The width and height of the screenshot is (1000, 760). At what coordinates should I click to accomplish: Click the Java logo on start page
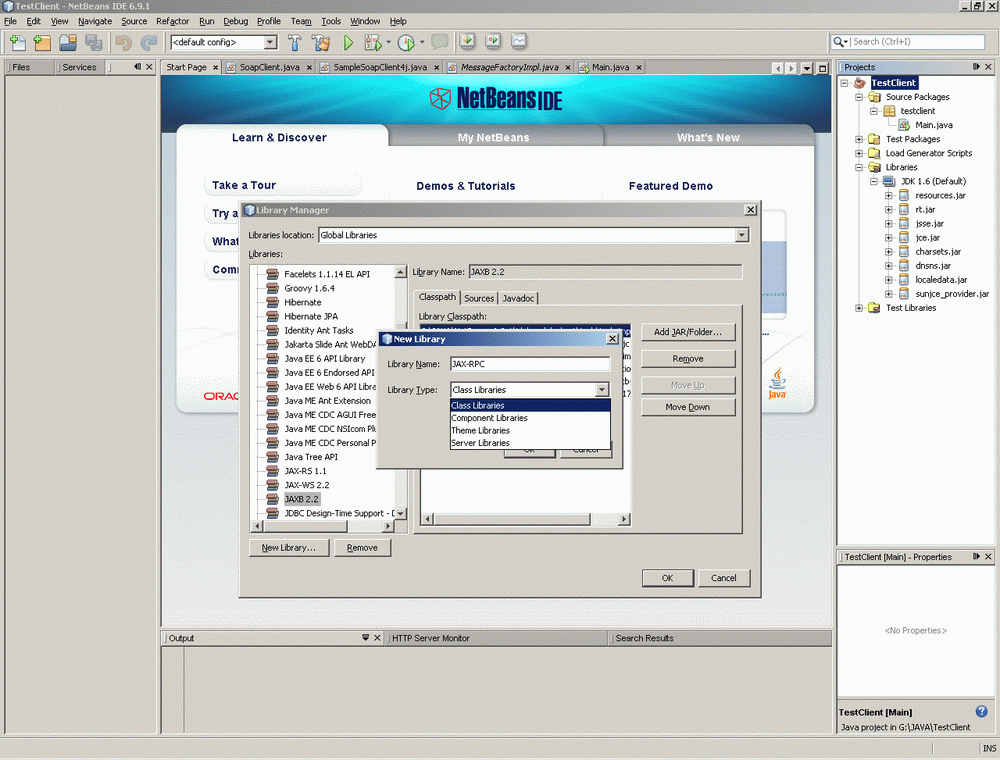tap(777, 383)
